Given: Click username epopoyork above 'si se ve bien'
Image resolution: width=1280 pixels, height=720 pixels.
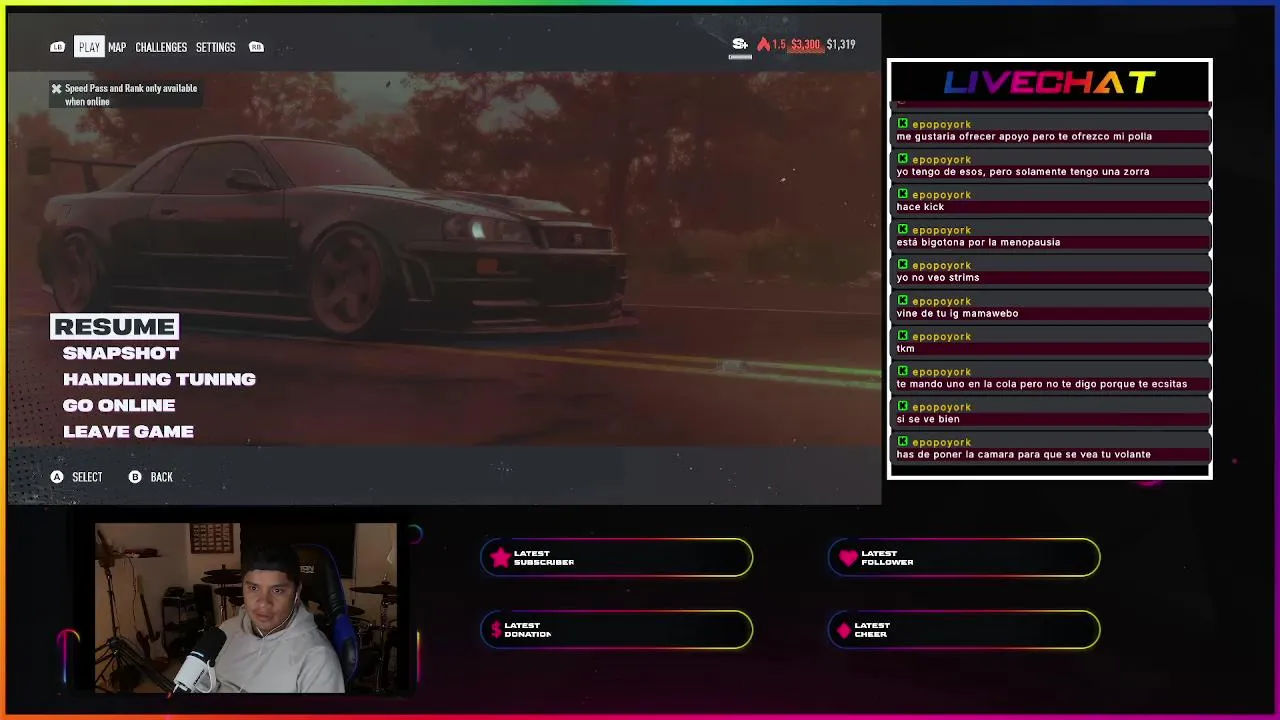Looking at the screenshot, I should tap(941, 407).
